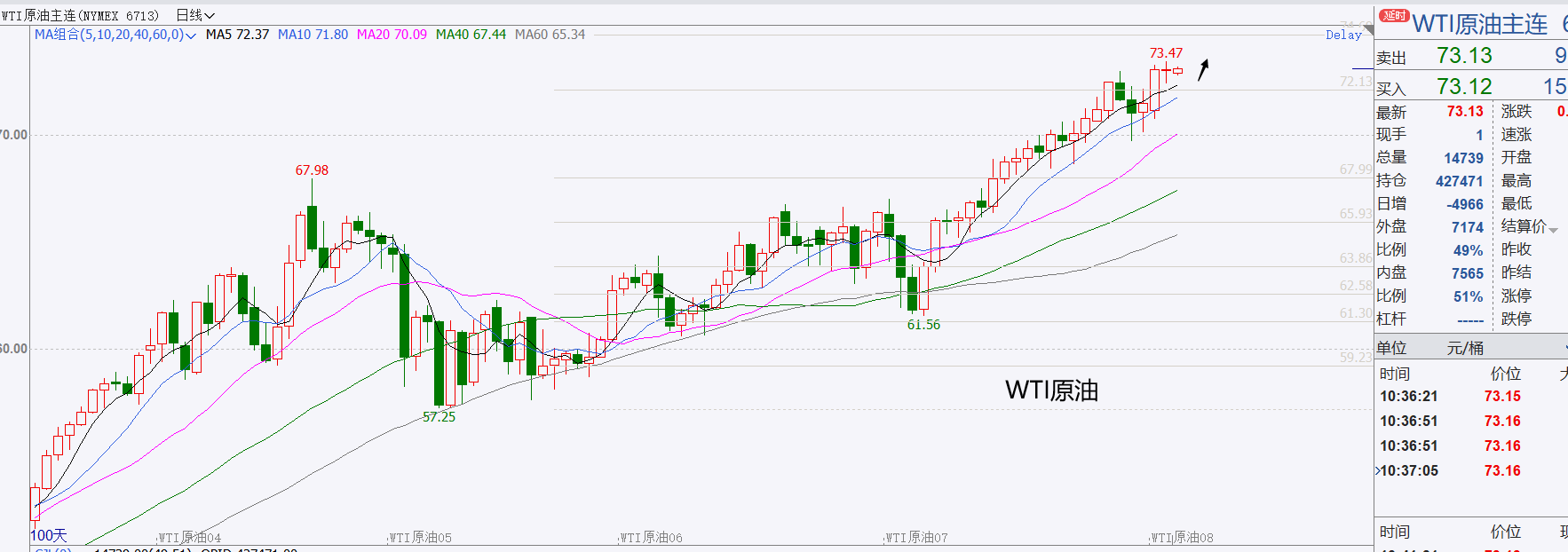Screen dimensions: 1568x552
Task: Click the 比例 51% value
Action: point(1468,296)
